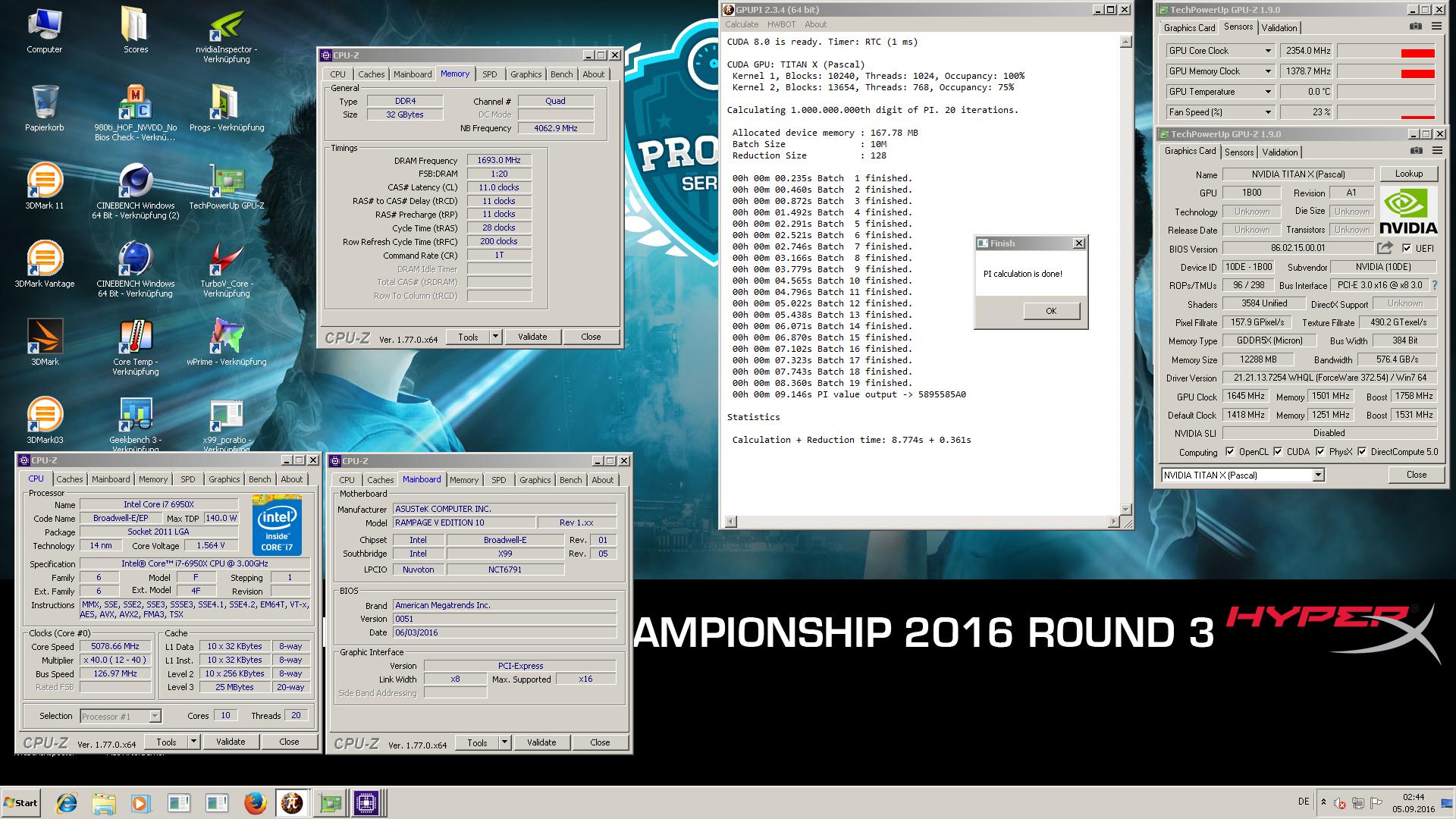Switch to CPU-Z from the taskbar
The width and height of the screenshot is (1456, 819).
pyautogui.click(x=366, y=803)
